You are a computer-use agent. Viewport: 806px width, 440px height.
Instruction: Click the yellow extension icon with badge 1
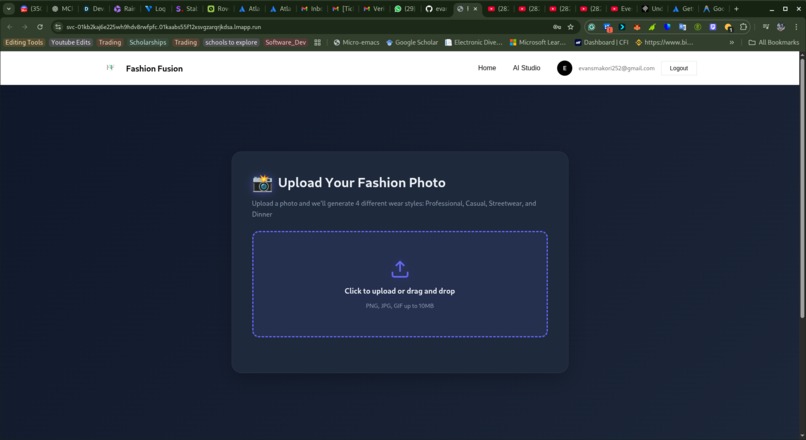click(728, 27)
